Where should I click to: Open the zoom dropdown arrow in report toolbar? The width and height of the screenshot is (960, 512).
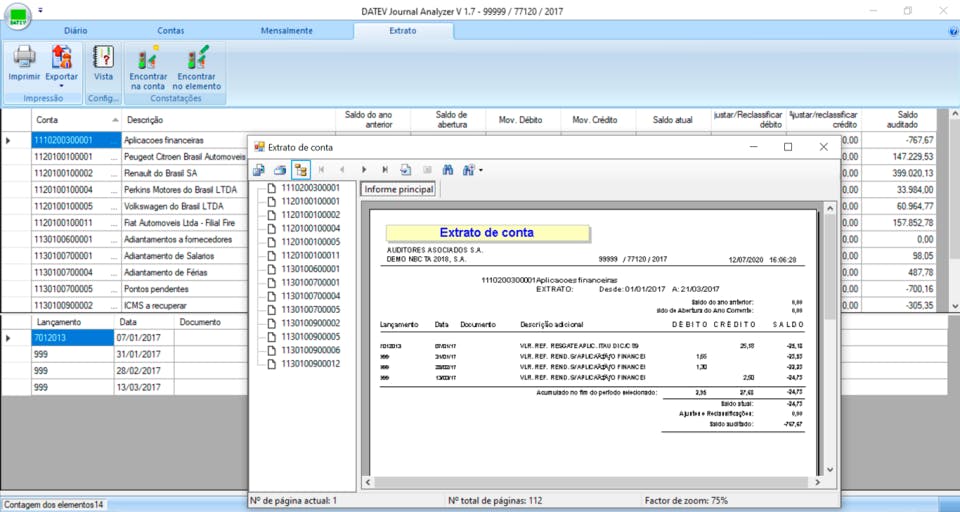tap(481, 170)
